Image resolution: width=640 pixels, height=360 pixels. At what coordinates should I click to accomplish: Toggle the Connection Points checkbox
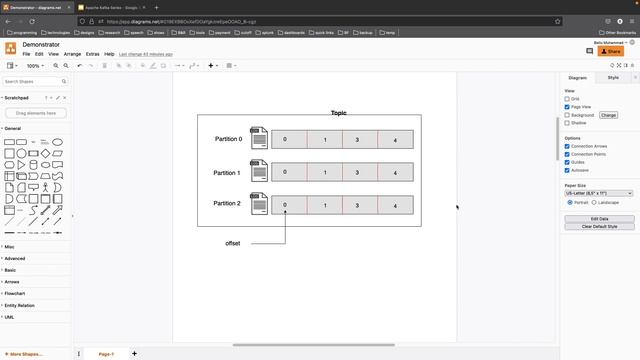pos(567,154)
